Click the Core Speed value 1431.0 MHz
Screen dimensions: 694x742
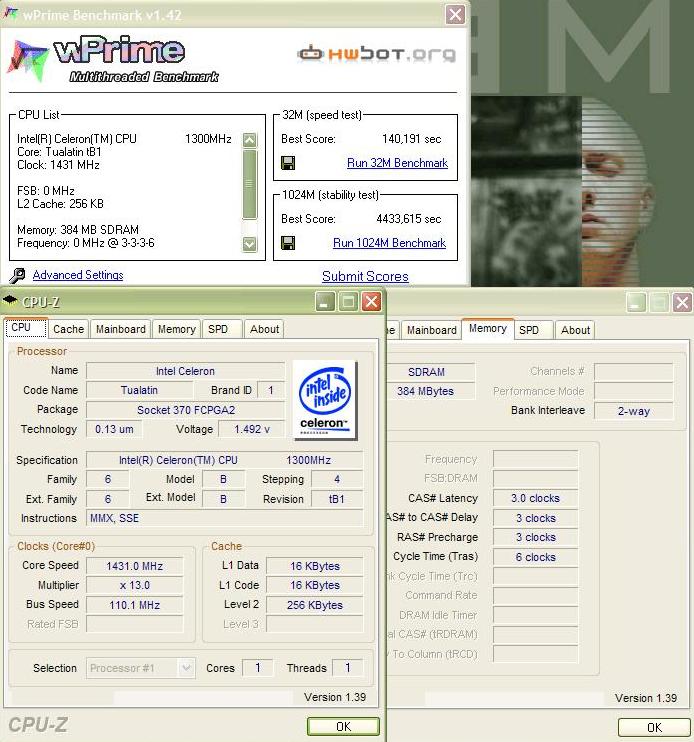pyautogui.click(x=135, y=566)
